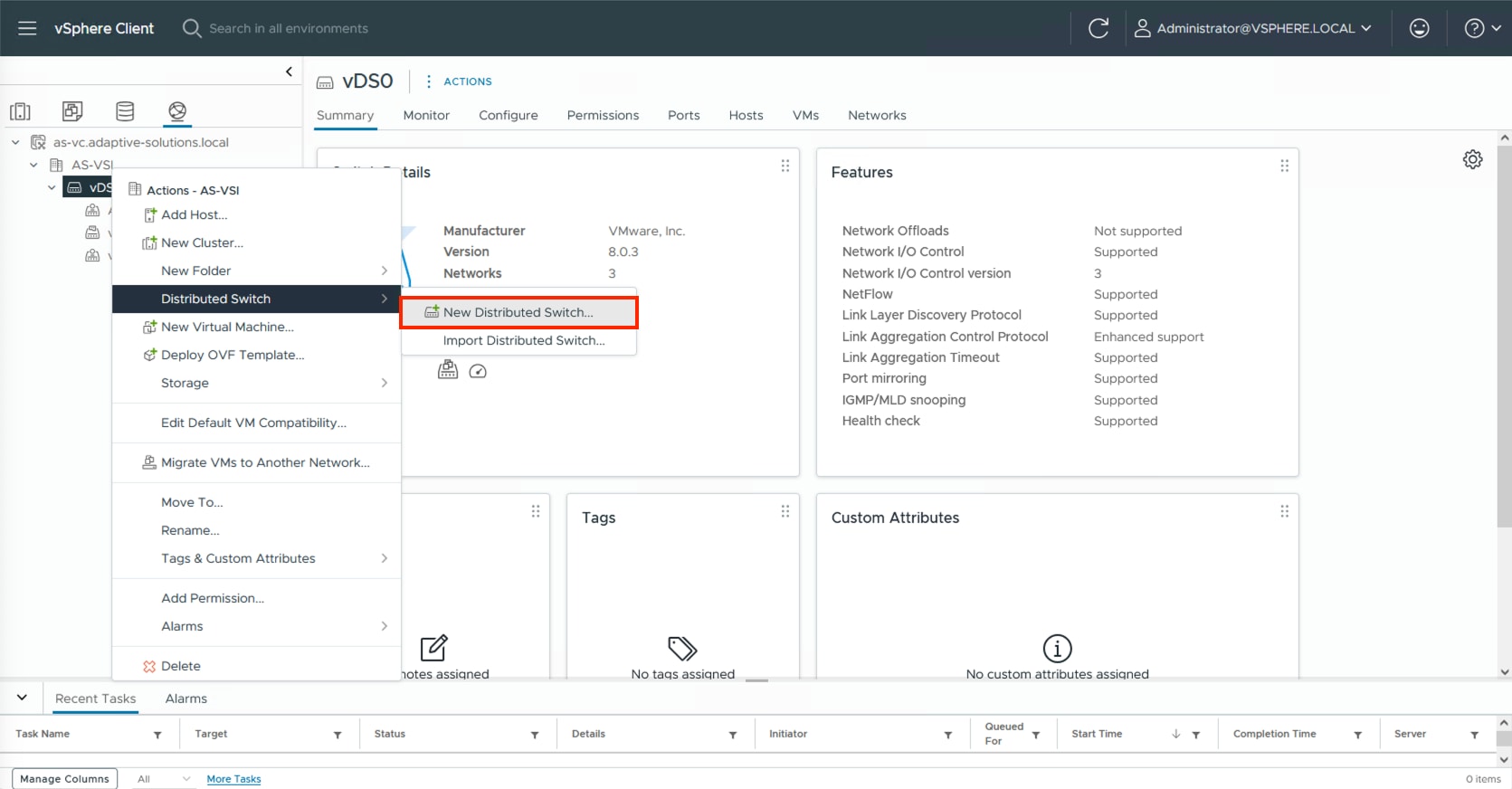Viewport: 1512px width, 789px height.
Task: Open the help question mark menu
Action: coord(1482,28)
